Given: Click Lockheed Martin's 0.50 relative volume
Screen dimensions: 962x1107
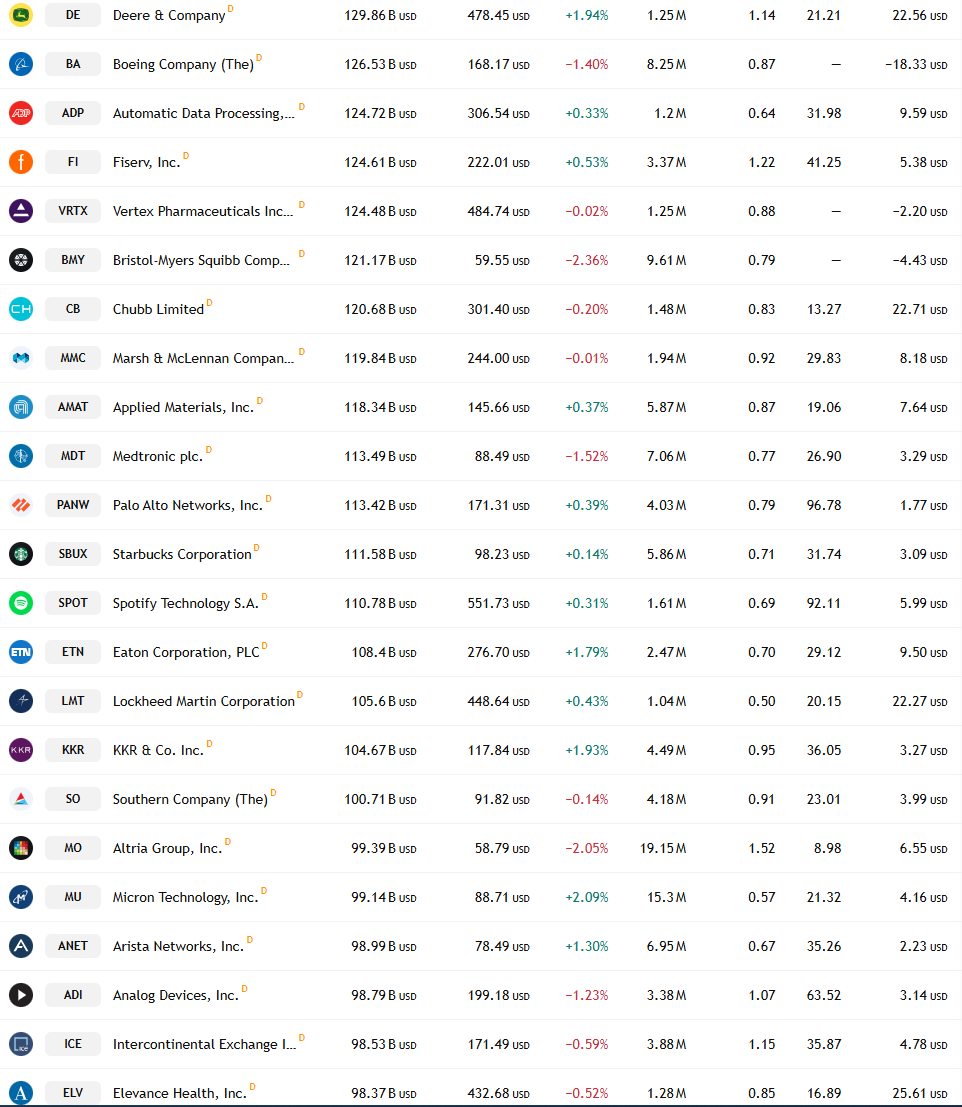Looking at the screenshot, I should [x=762, y=701].
